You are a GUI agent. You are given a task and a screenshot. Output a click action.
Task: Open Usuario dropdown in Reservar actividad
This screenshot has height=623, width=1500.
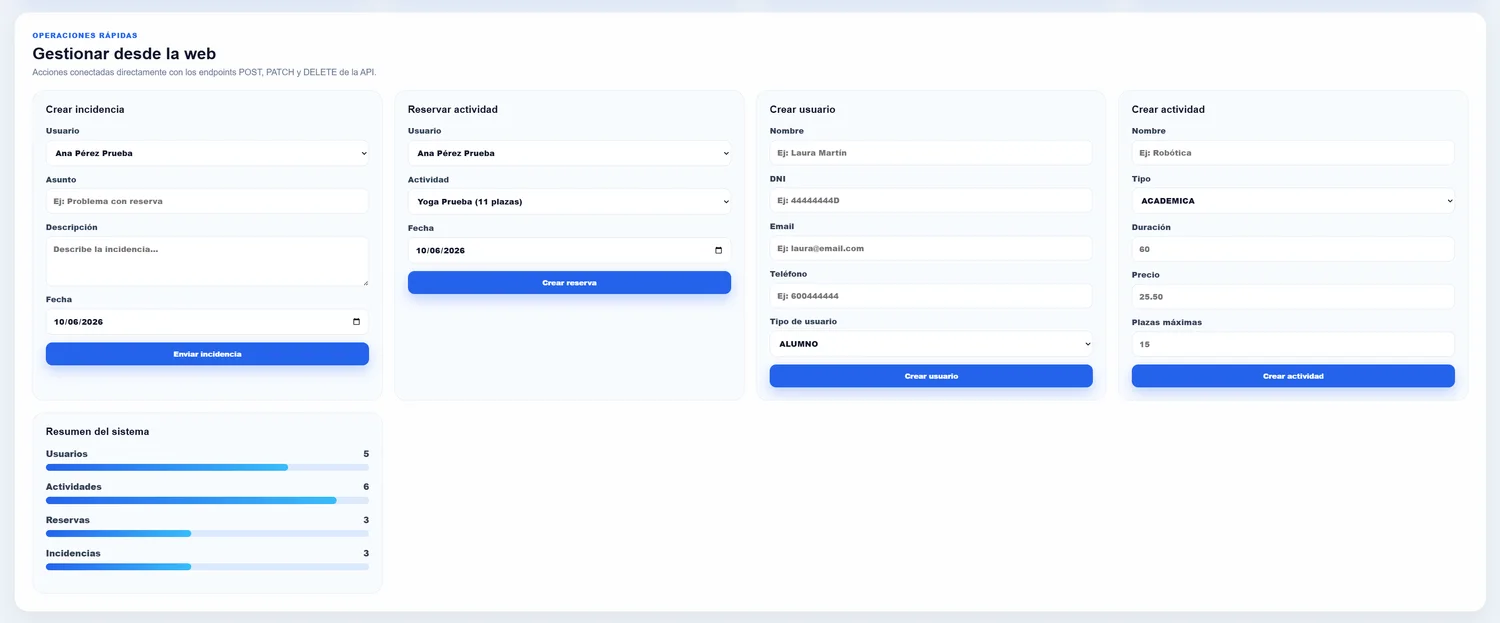(569, 153)
